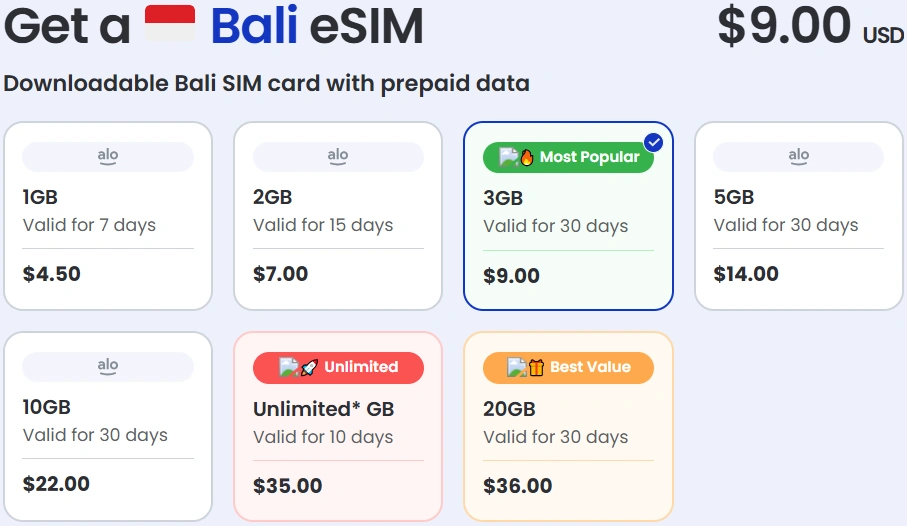Click the Indonesia flag icon in heading
This screenshot has width=907, height=526.
click(x=170, y=25)
